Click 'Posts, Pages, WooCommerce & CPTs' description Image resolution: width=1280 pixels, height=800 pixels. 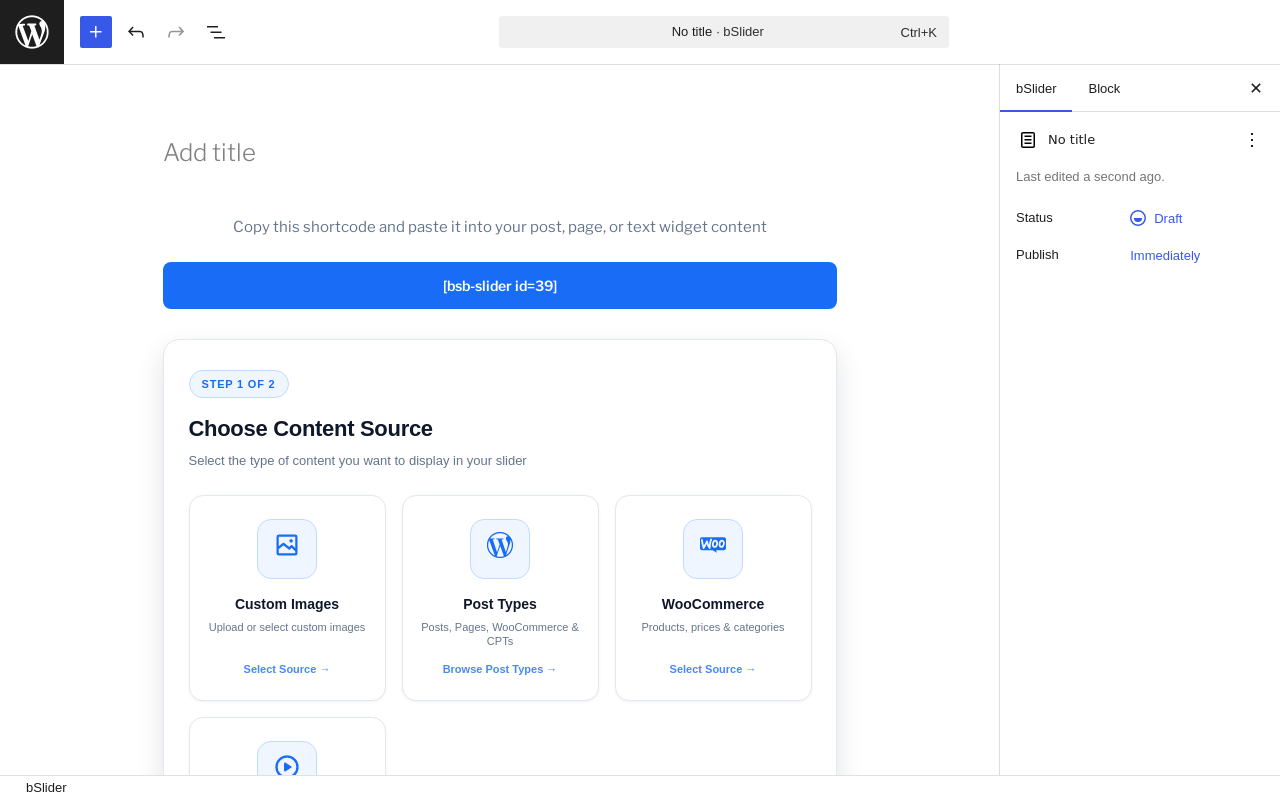click(500, 634)
